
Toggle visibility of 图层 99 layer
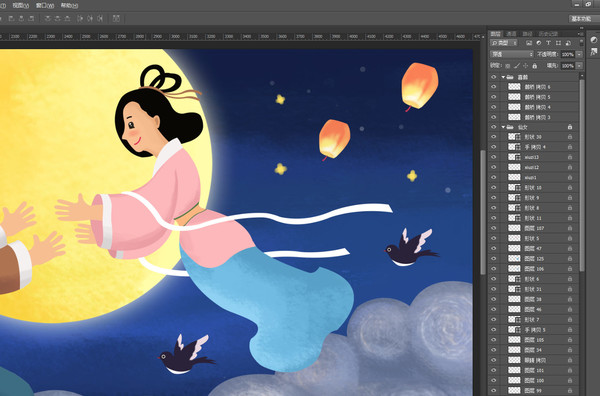pyautogui.click(x=493, y=390)
